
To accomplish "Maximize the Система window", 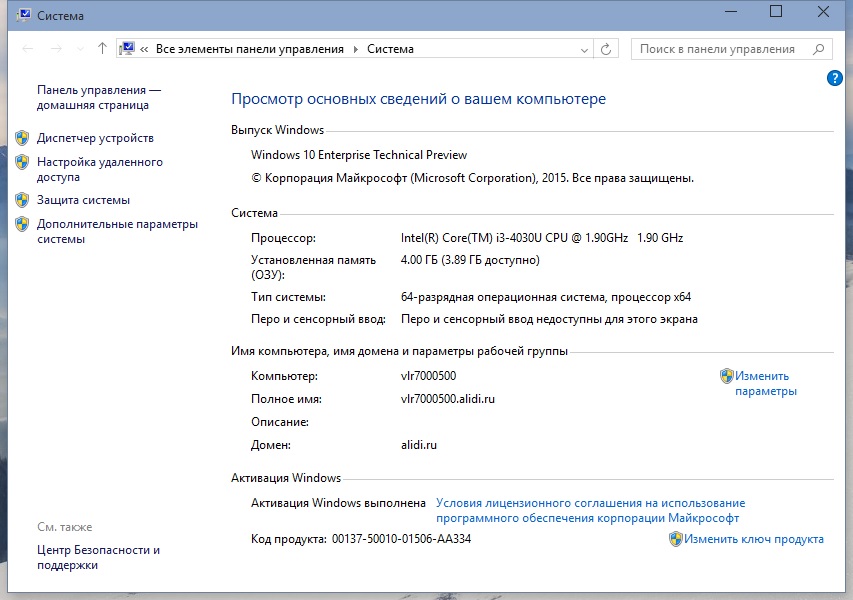I will (x=776, y=11).
